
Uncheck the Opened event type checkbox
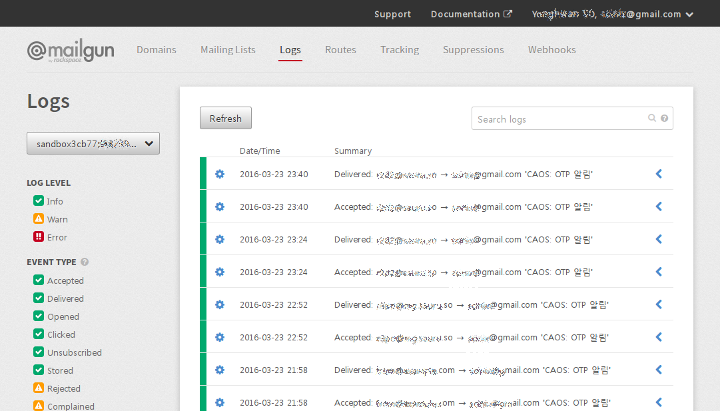tap(38, 317)
